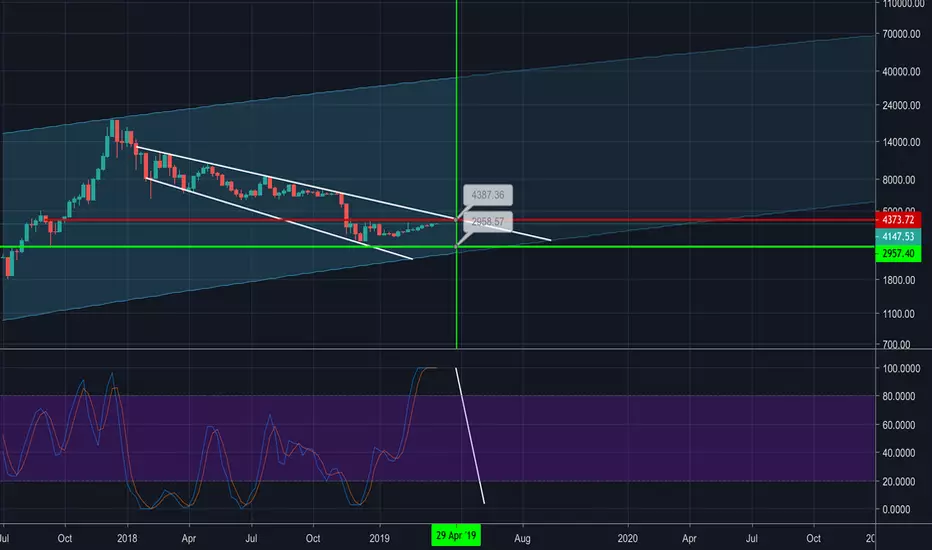Image resolution: width=932 pixels, height=550 pixels.
Task: Click the 2018 label on time axis
Action: pyautogui.click(x=127, y=538)
